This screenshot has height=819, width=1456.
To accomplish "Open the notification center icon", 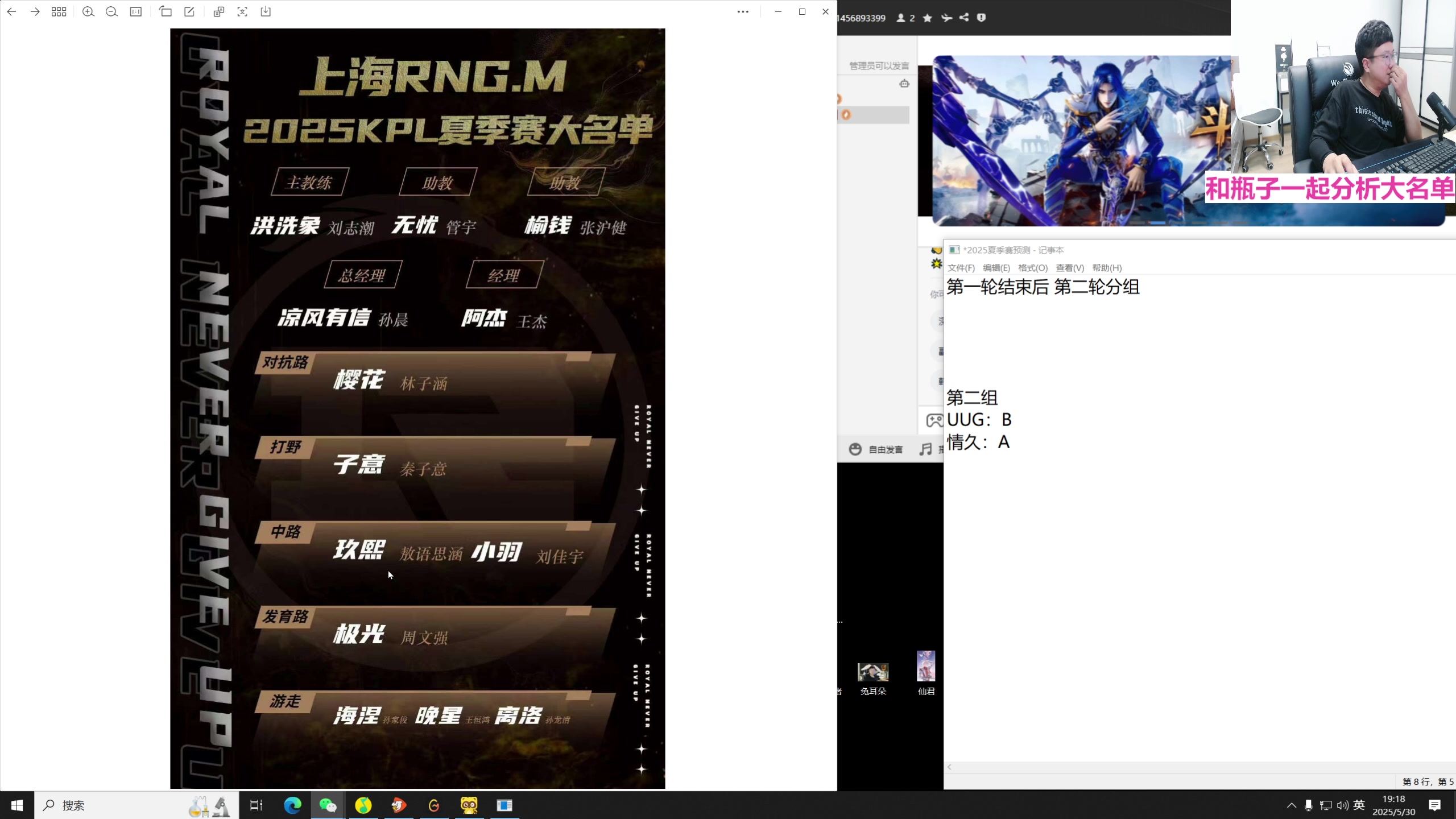I will pos(1435,805).
